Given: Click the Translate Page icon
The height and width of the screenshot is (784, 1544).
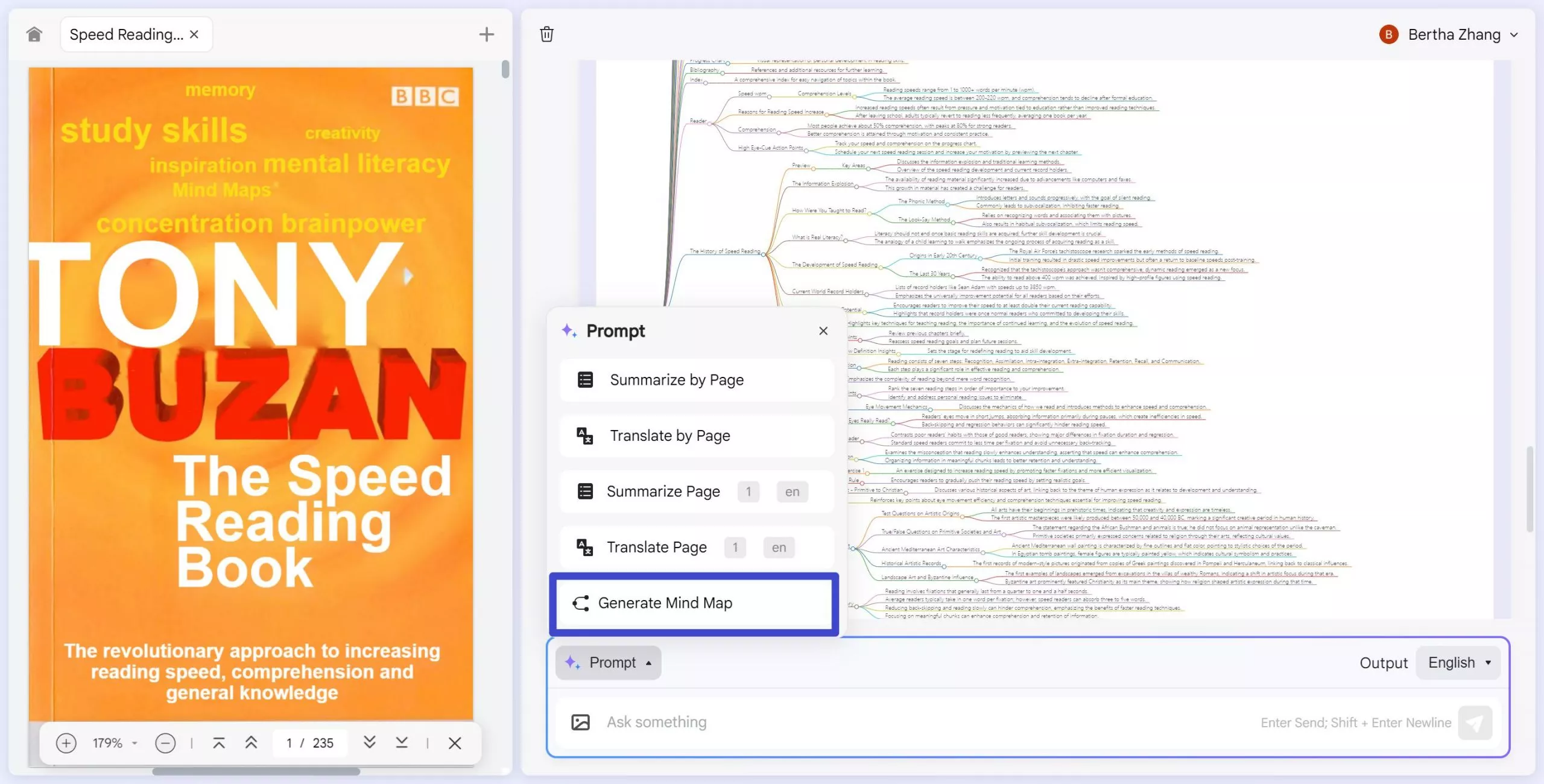Looking at the screenshot, I should click(585, 547).
